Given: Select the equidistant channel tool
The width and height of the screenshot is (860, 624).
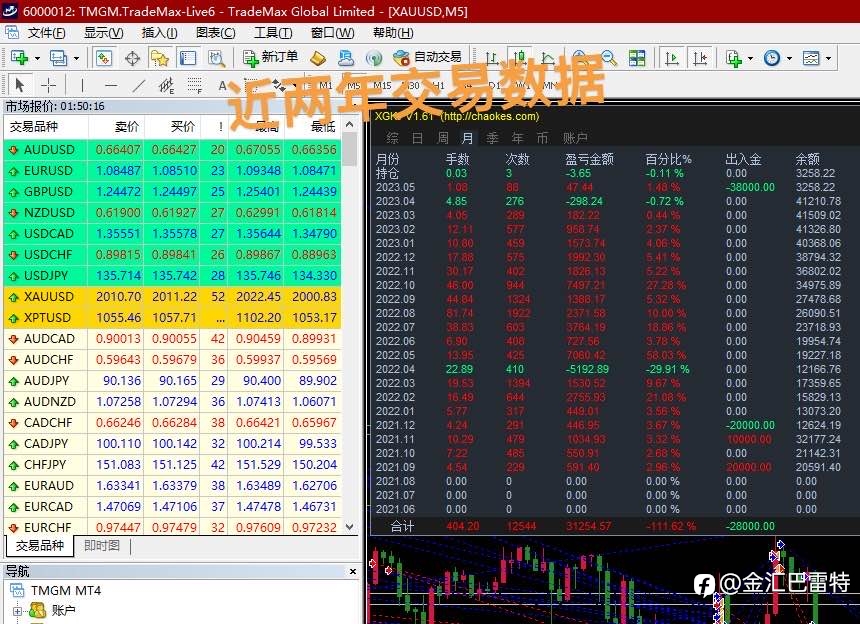Looking at the screenshot, I should click(166, 85).
